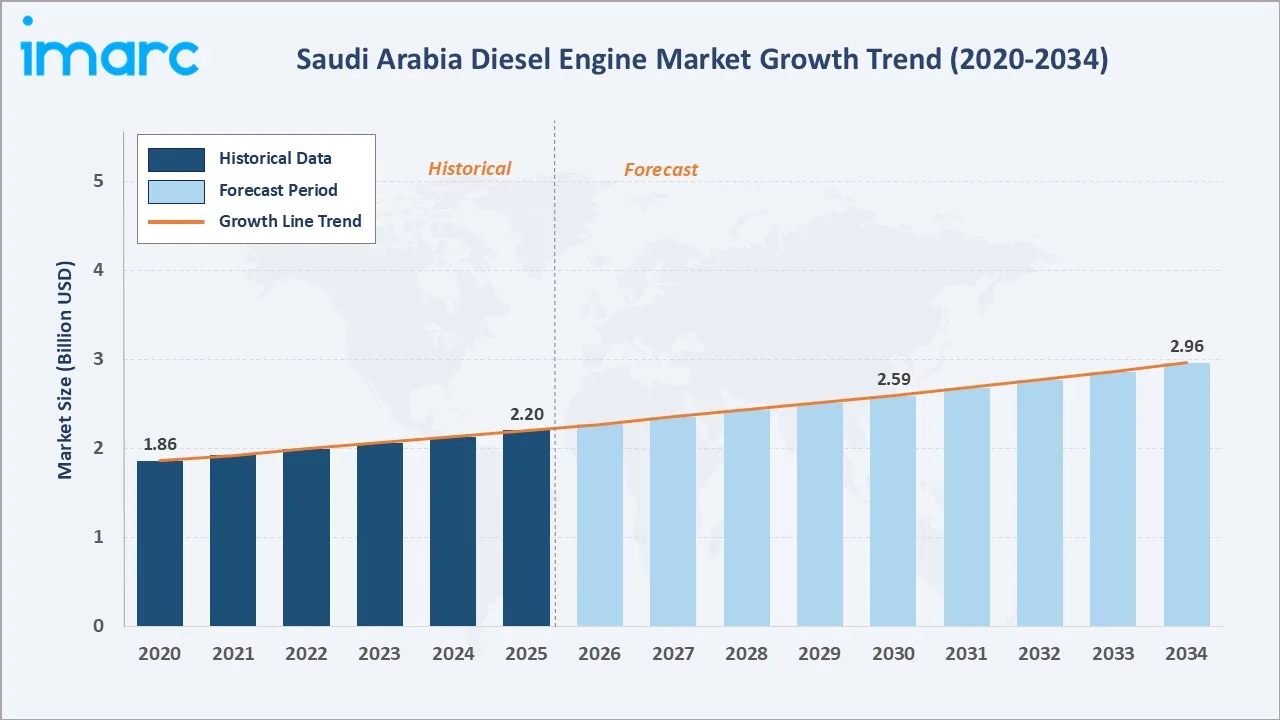This screenshot has width=1280, height=720.
Task: Click the orange Growth Line Trend legend line
Action: [x=176, y=222]
